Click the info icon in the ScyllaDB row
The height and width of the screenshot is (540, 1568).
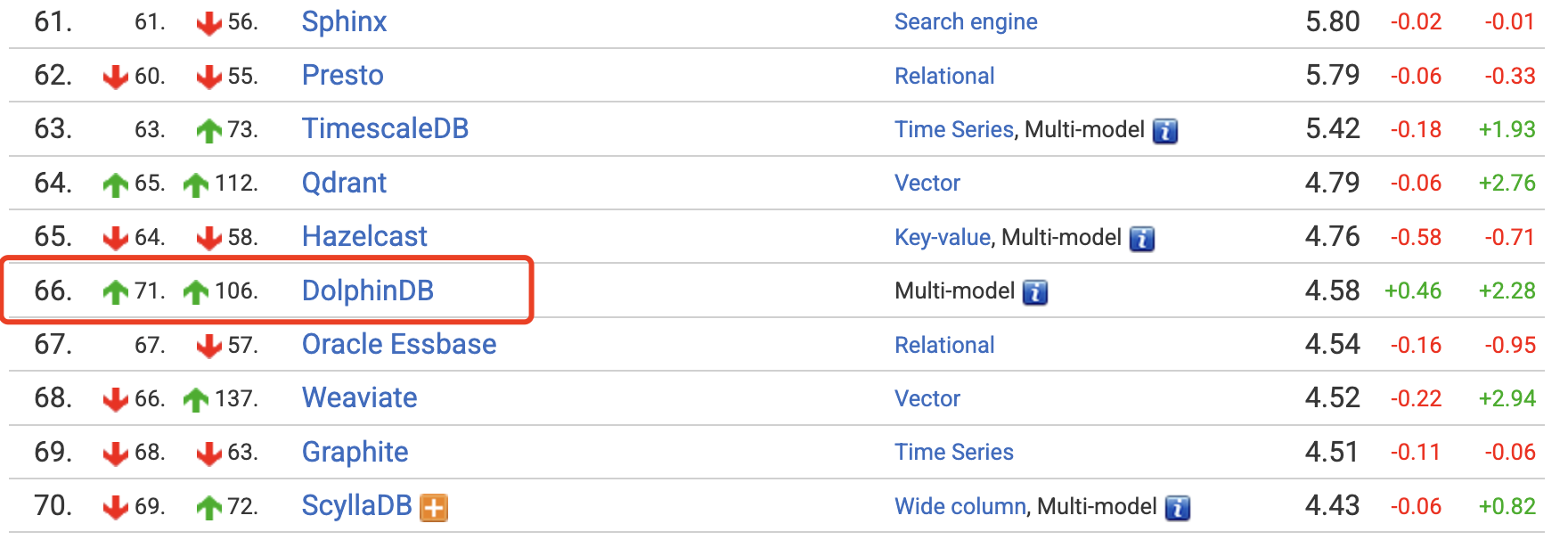[1177, 507]
